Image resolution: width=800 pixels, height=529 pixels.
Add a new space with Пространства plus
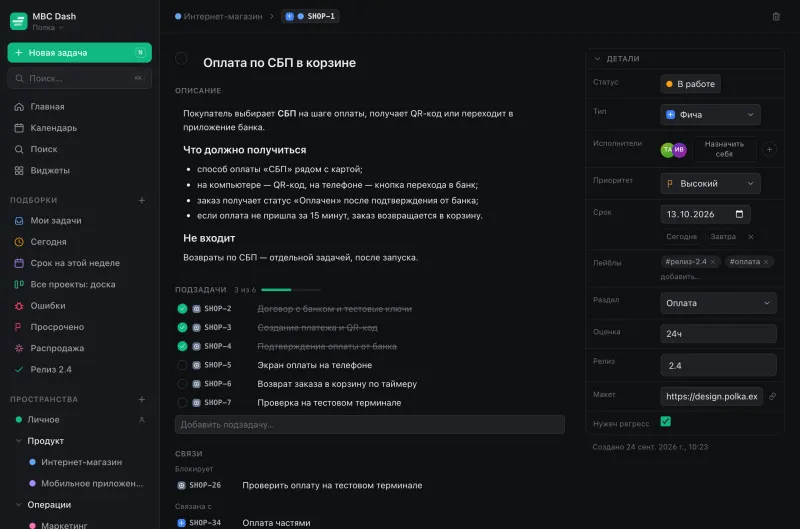[x=142, y=399]
